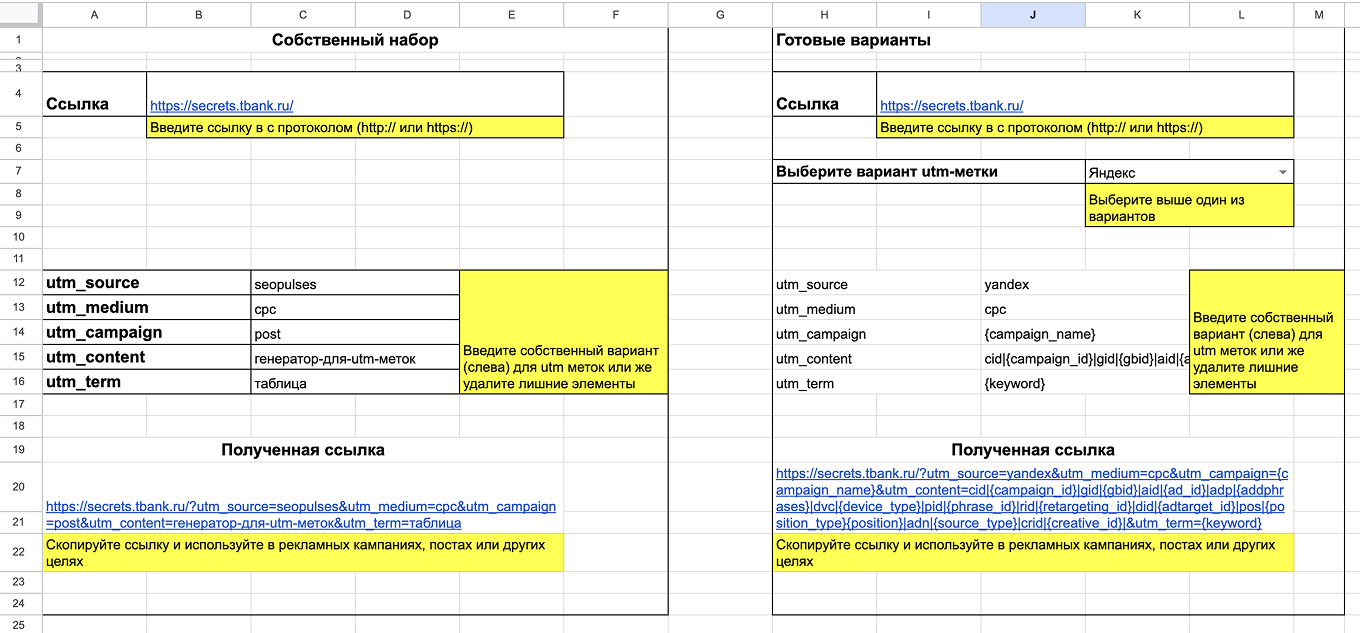
Task: Open generated link with utm_source=seopulses
Action: click(x=301, y=514)
